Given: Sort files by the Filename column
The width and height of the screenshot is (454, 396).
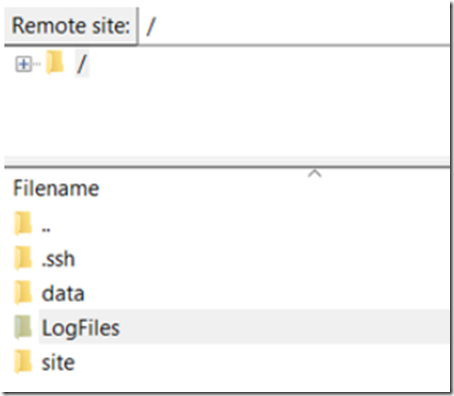Looking at the screenshot, I should tap(56, 188).
